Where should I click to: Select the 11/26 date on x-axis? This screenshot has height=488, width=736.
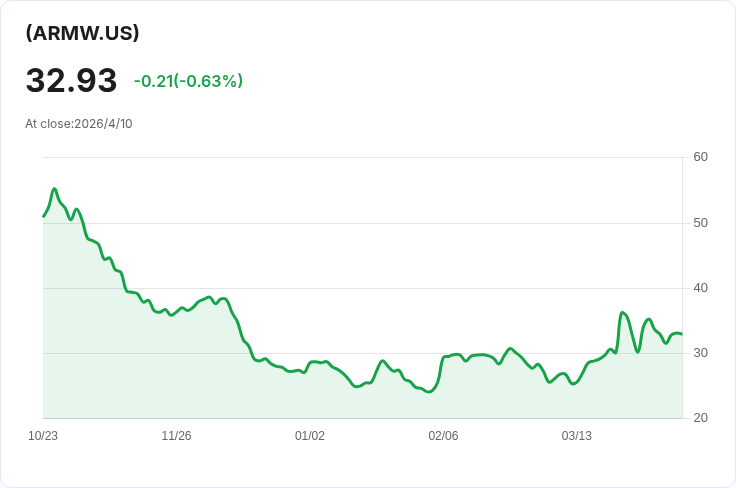tap(176, 436)
